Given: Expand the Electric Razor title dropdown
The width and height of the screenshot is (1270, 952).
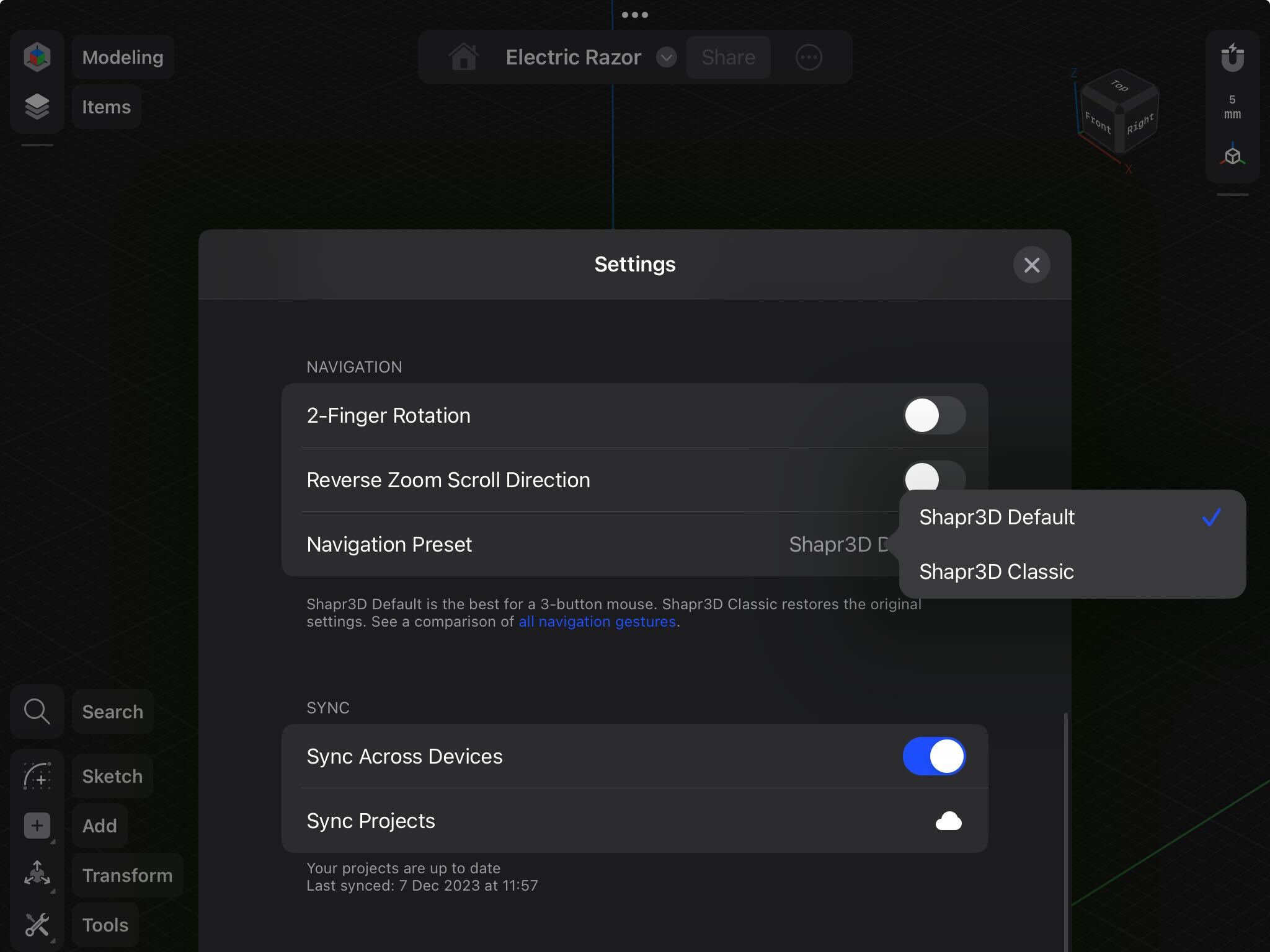Looking at the screenshot, I should pyautogui.click(x=666, y=57).
